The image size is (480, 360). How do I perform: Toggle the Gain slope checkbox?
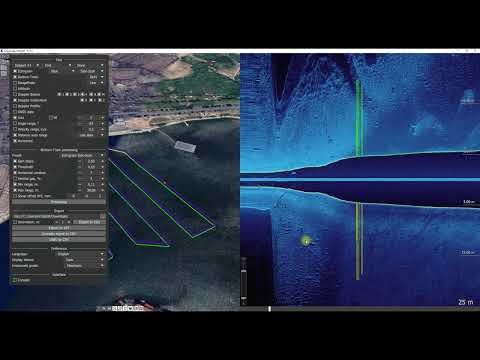point(15,161)
